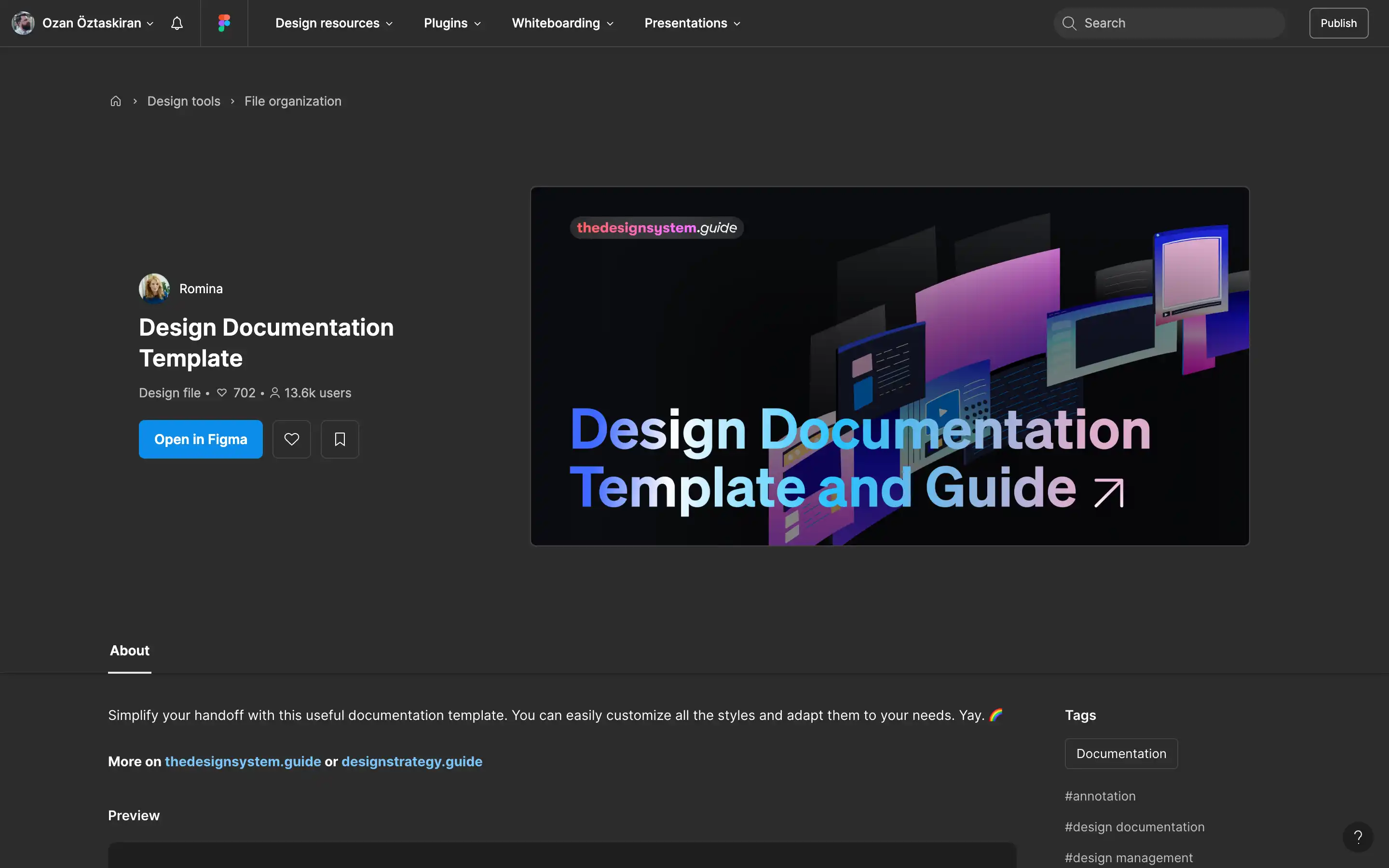Viewport: 1389px width, 868px height.
Task: Open the Design resources menu
Action: 334,23
